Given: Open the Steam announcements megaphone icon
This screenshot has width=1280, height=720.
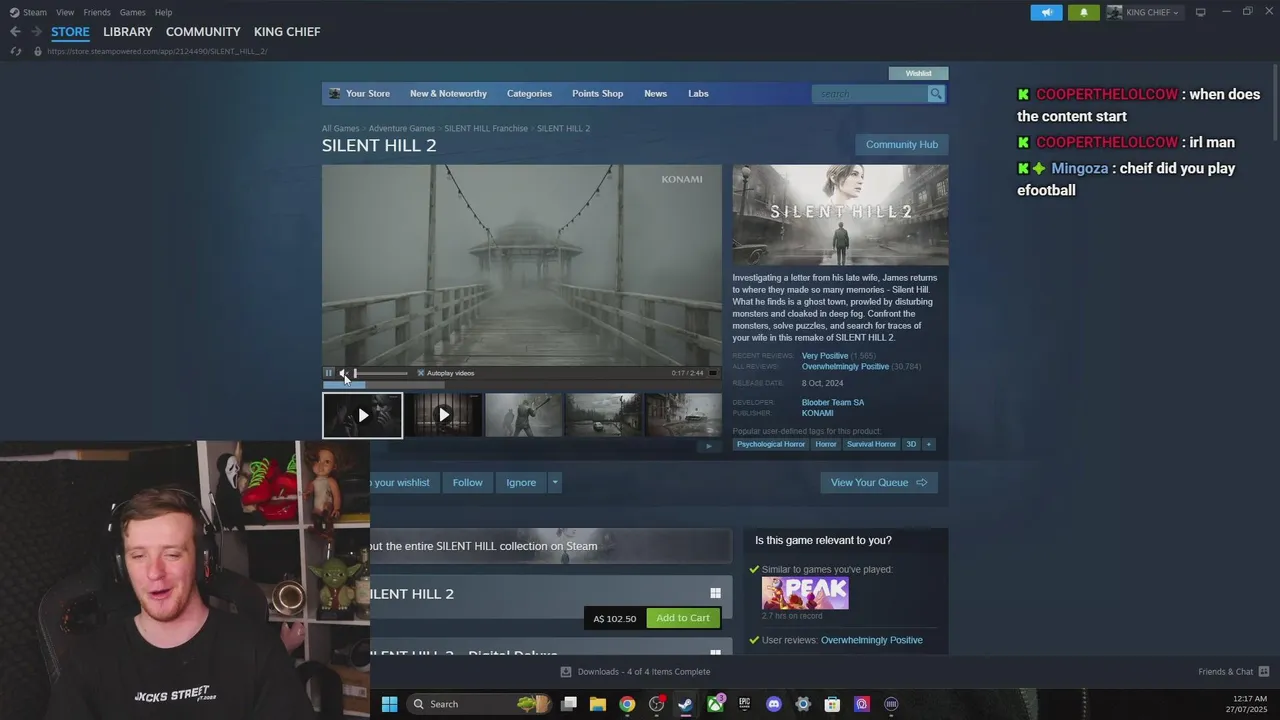Looking at the screenshot, I should coord(1046,12).
